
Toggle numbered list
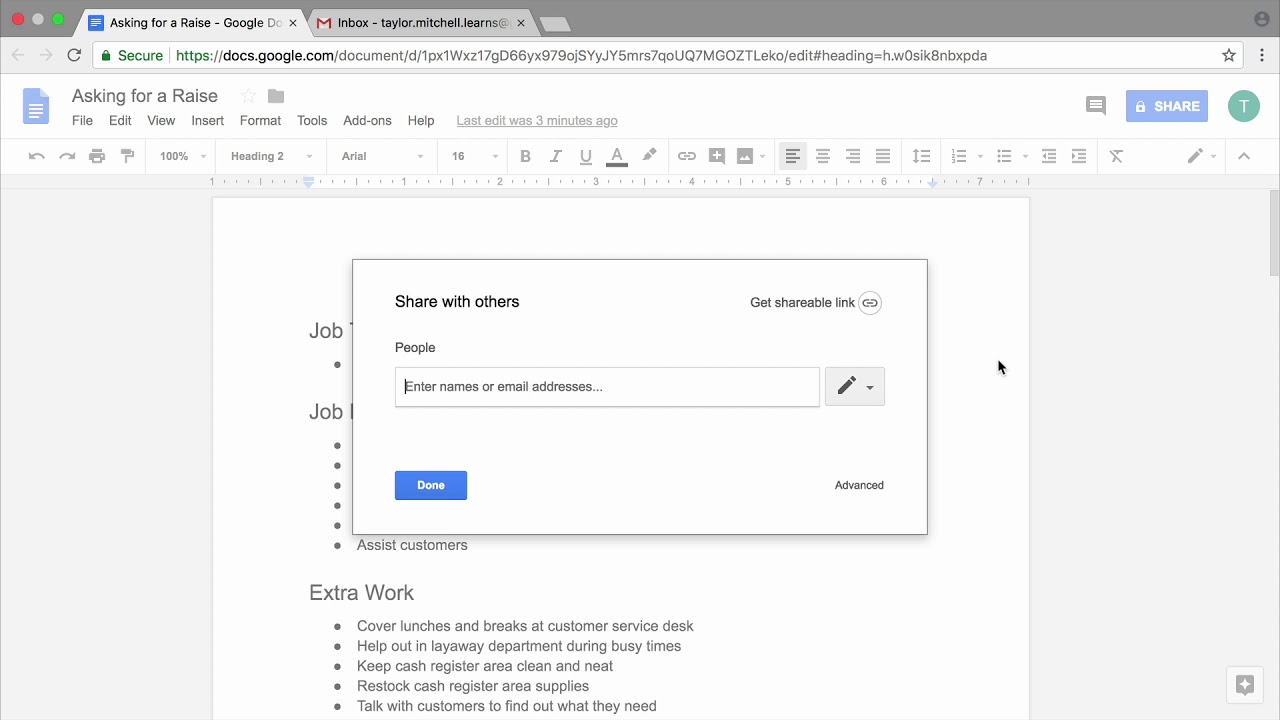pos(959,156)
